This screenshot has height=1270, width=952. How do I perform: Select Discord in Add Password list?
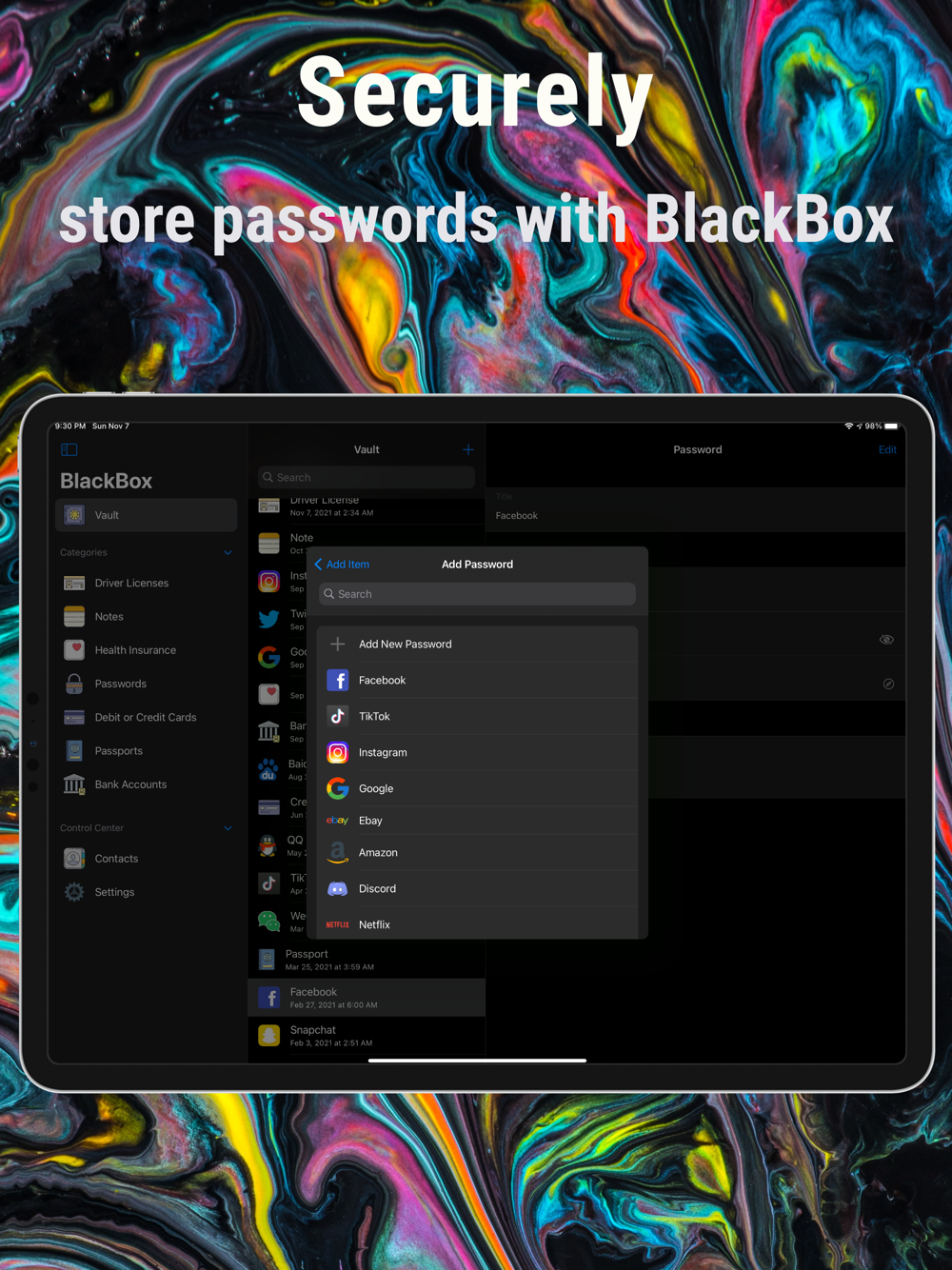[x=477, y=889]
